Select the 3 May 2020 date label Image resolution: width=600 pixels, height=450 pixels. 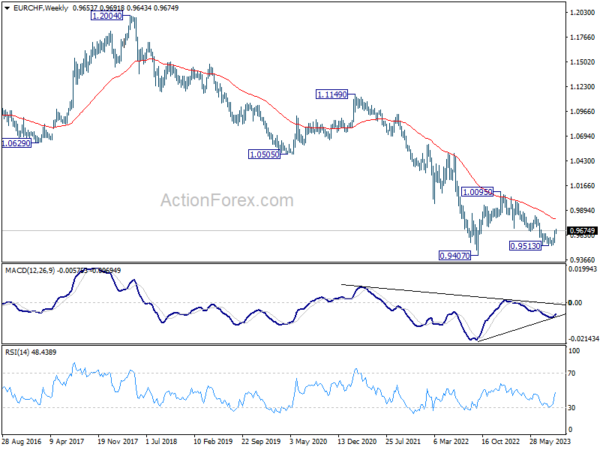(308, 441)
